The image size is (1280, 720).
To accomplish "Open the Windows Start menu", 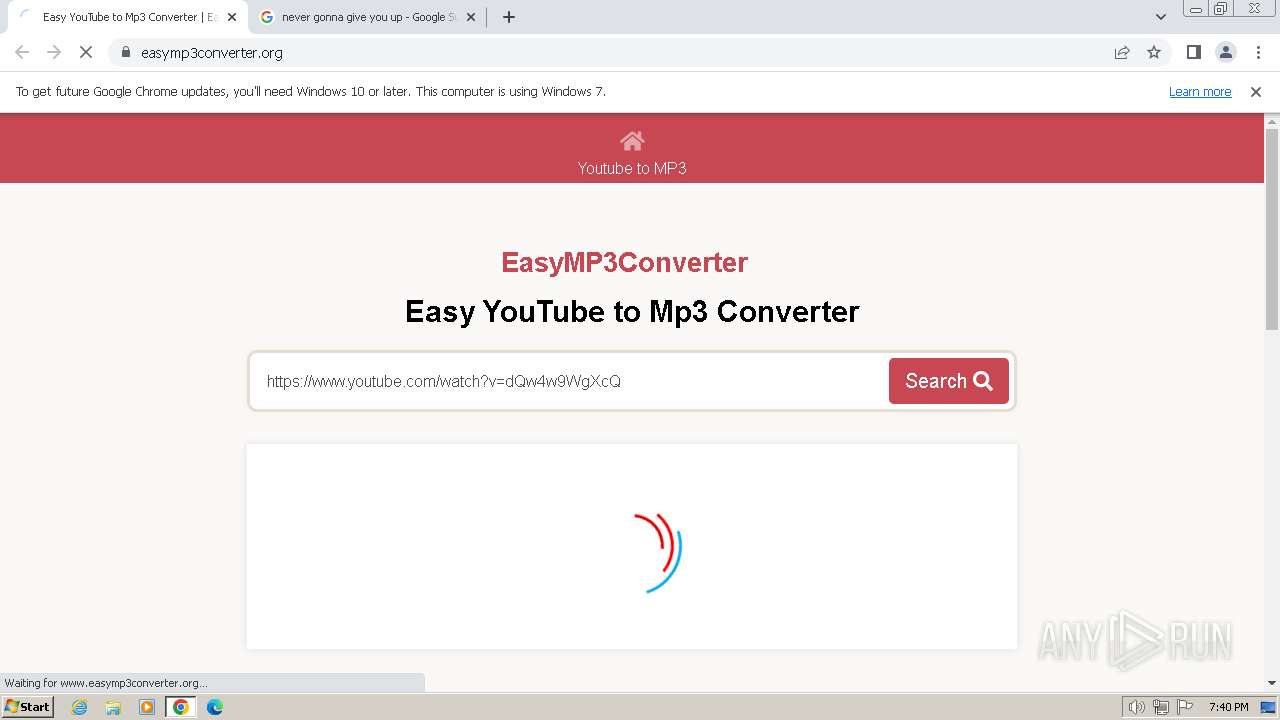I will pyautogui.click(x=28, y=707).
